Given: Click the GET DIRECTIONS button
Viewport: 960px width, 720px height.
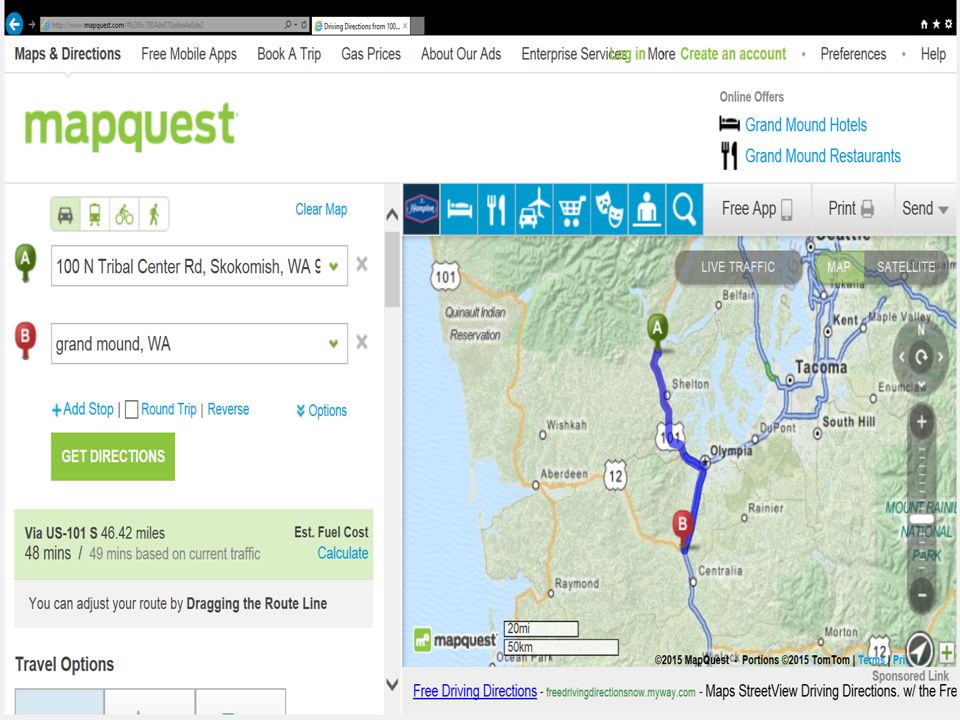Looking at the screenshot, I should pyautogui.click(x=113, y=456).
